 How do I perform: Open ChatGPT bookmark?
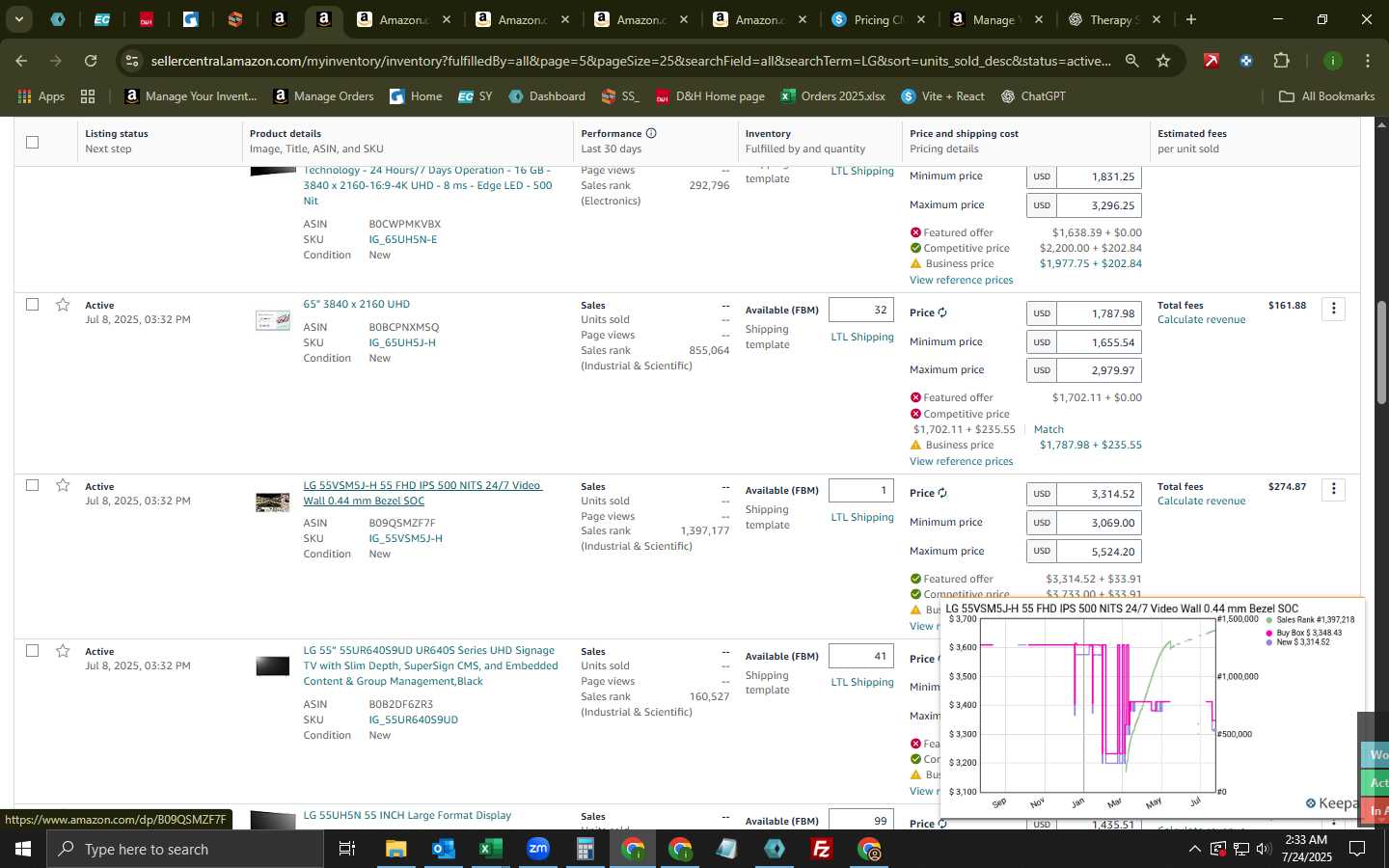[x=1033, y=96]
